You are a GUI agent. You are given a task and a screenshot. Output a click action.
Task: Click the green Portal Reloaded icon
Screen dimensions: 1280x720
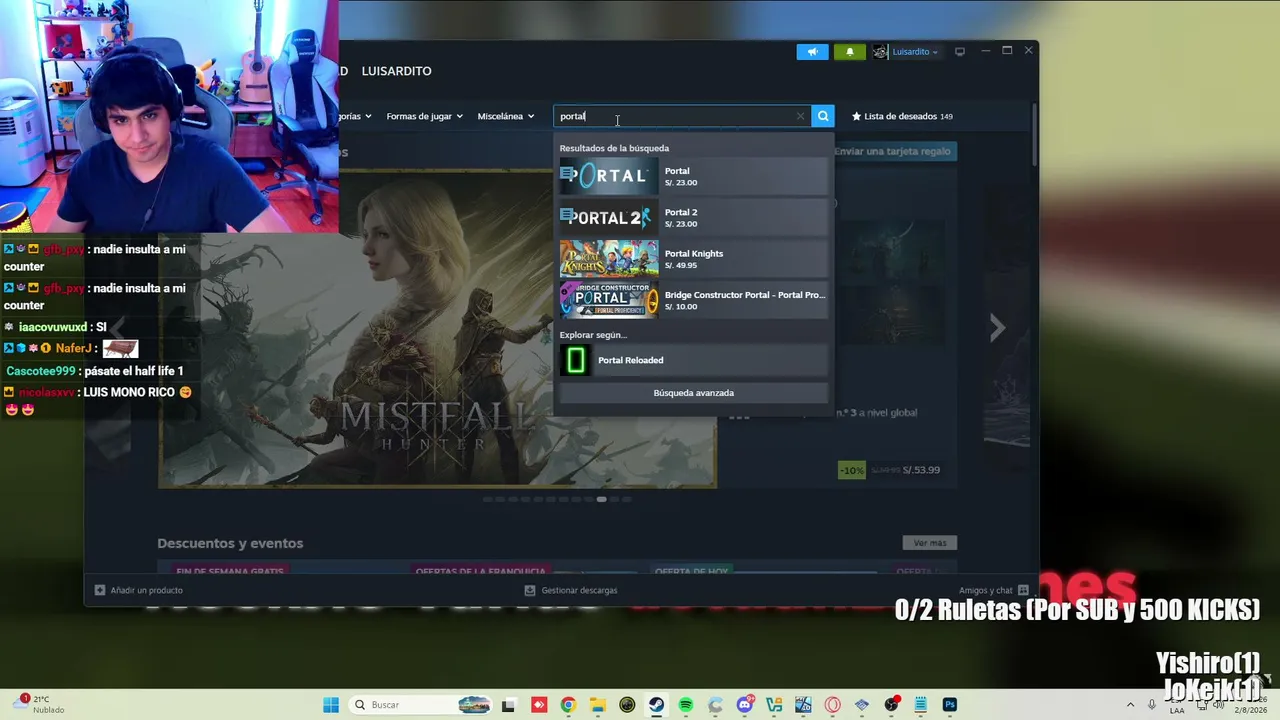point(575,360)
